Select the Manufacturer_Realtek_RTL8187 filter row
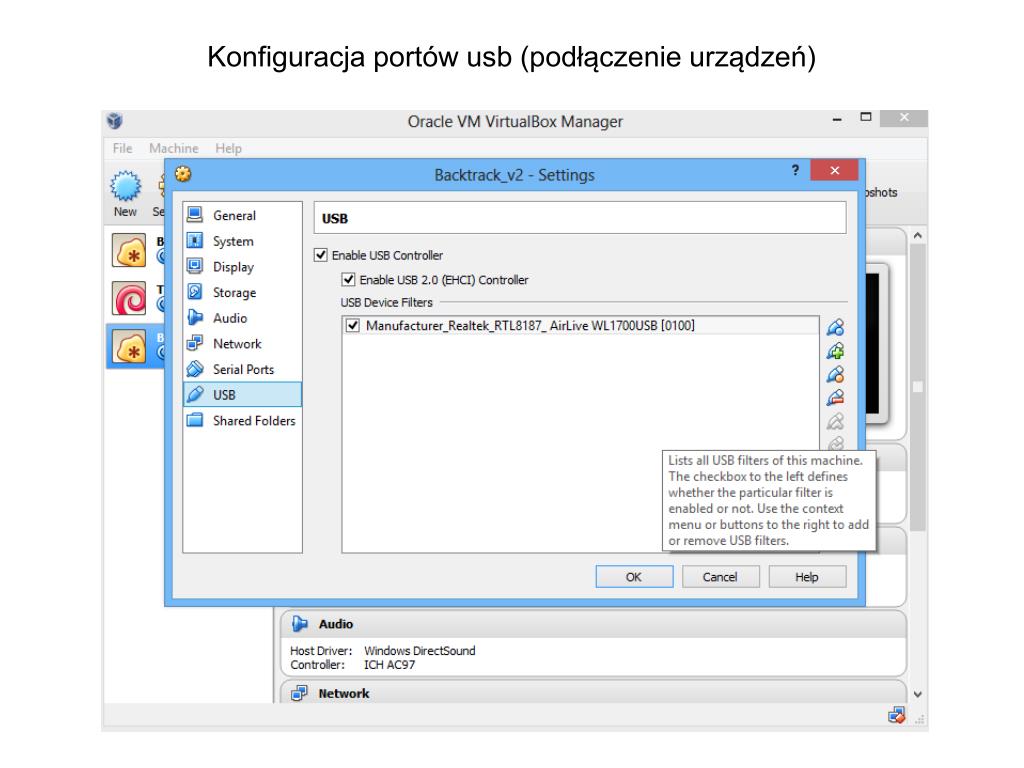Image resolution: width=1024 pixels, height=768 pixels. coord(580,325)
